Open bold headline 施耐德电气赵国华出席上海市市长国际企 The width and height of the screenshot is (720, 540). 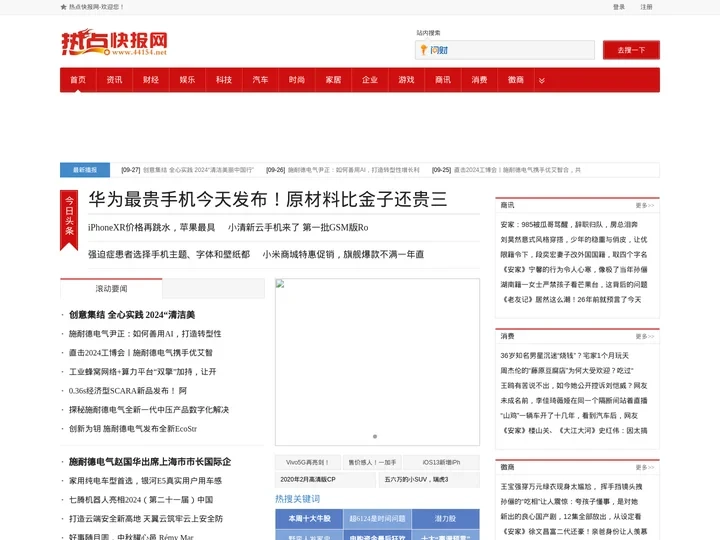(150, 462)
